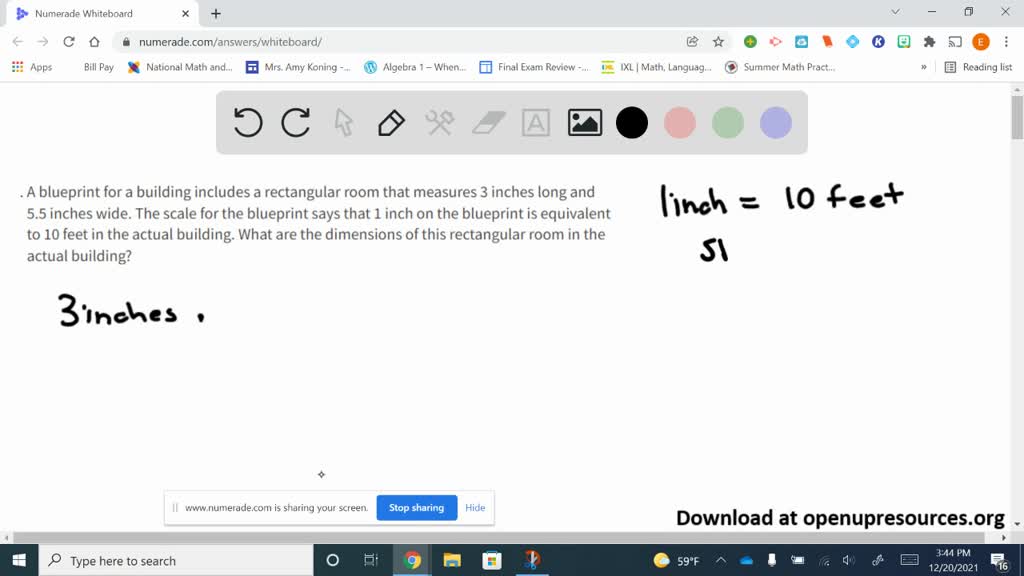The image size is (1024, 576).
Task: Open the crossed tools settings icon
Action: (x=440, y=123)
